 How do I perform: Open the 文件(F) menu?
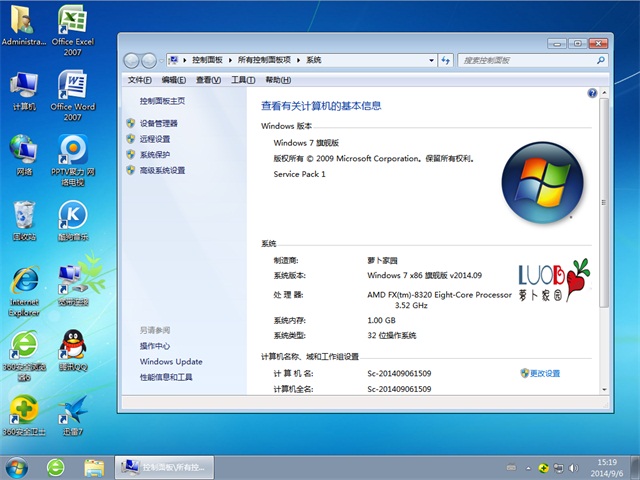140,80
